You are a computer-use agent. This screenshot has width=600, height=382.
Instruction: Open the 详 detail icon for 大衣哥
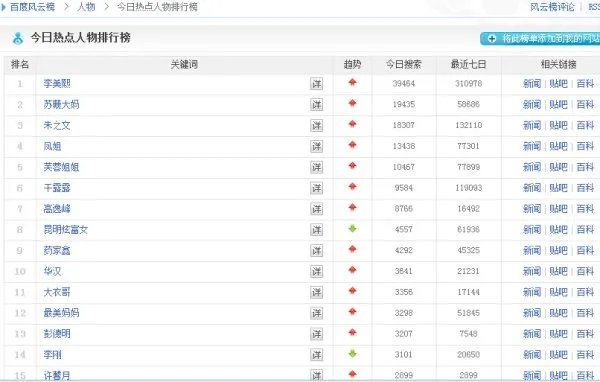[x=316, y=292]
